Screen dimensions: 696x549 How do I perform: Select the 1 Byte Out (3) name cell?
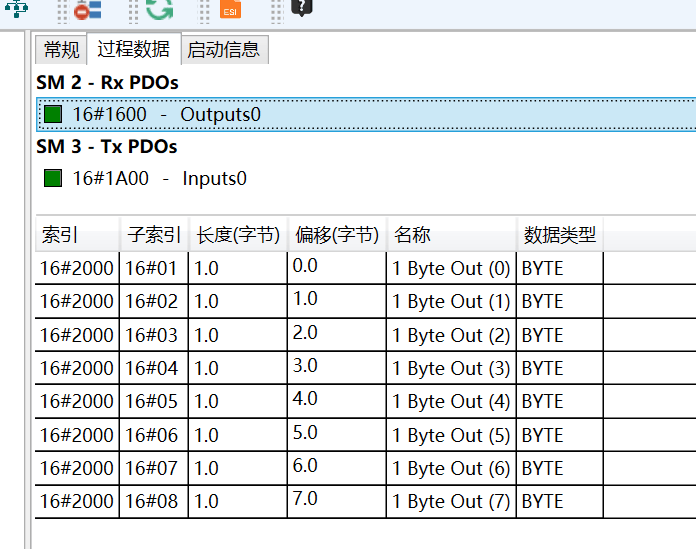(x=450, y=368)
